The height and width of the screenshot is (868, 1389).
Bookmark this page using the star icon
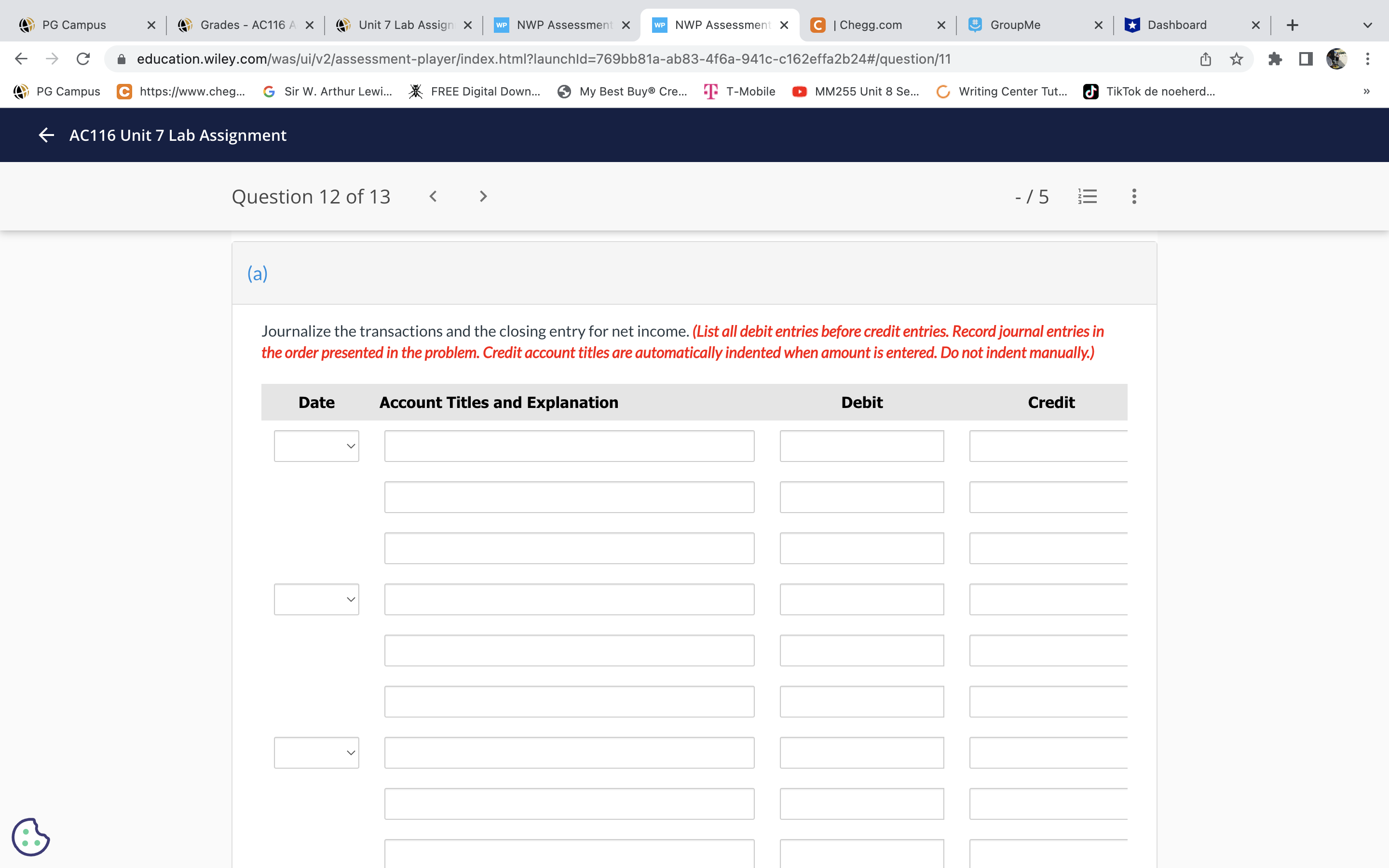click(1235, 58)
